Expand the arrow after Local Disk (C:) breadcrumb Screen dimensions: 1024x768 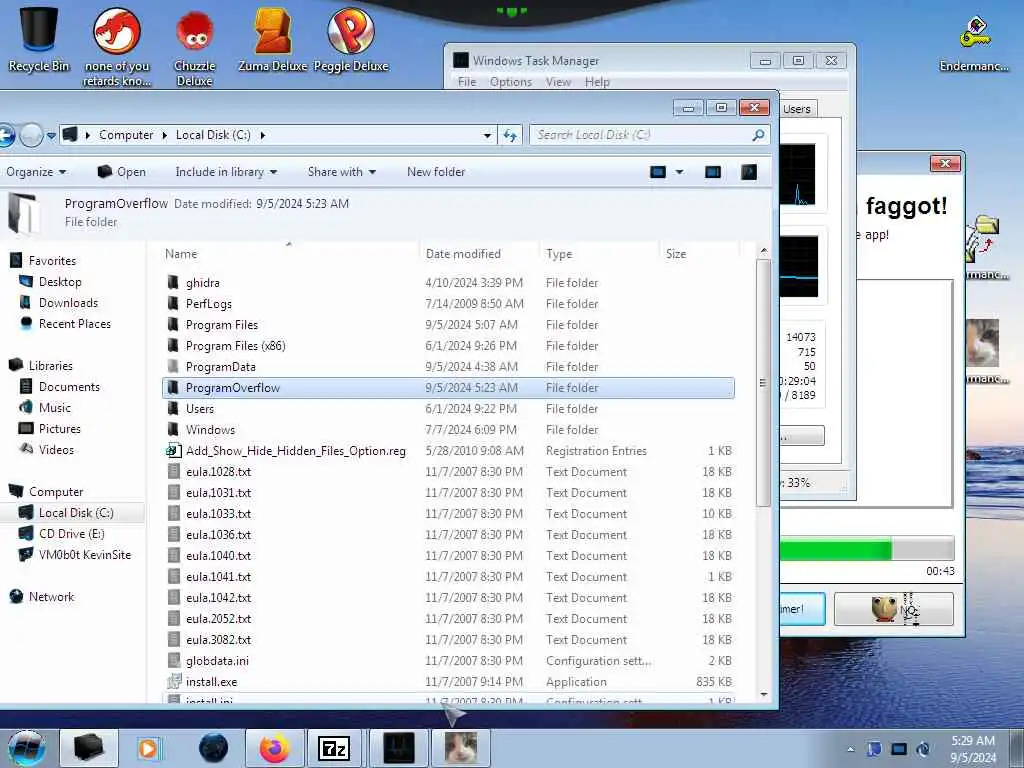click(263, 135)
